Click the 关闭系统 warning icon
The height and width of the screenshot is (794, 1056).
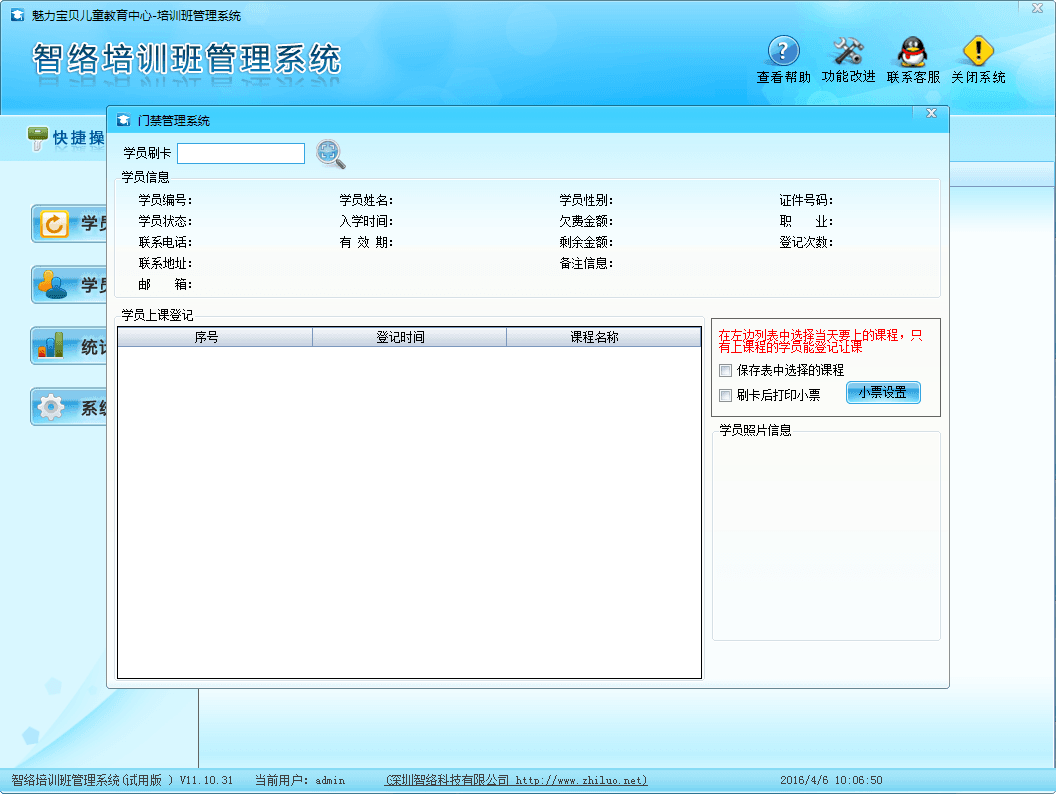coord(977,52)
